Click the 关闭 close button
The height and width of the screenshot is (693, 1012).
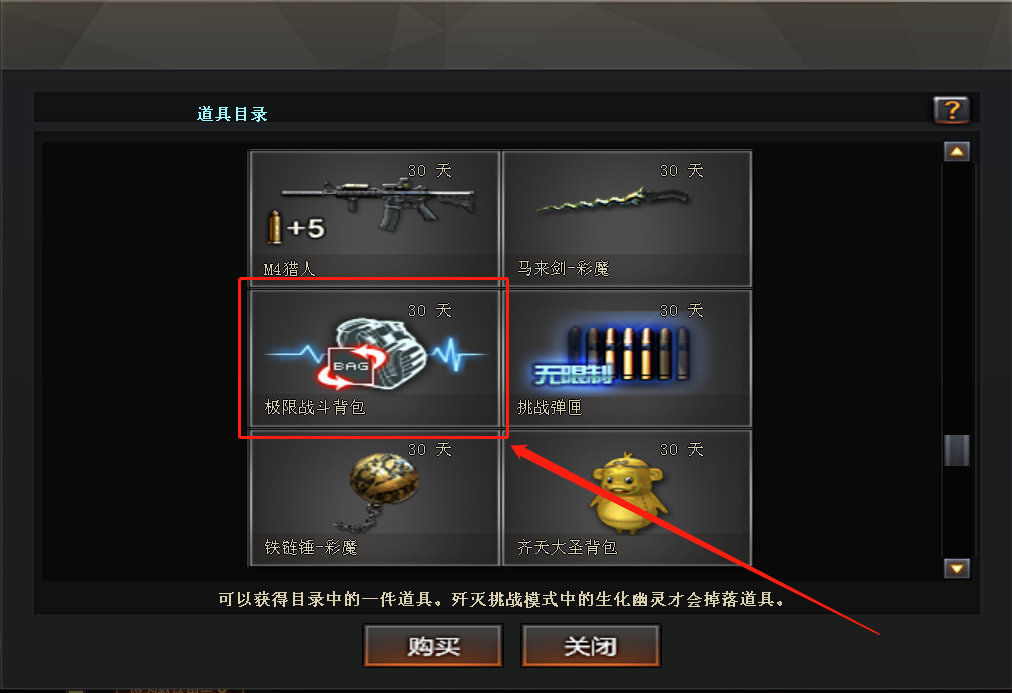(591, 645)
